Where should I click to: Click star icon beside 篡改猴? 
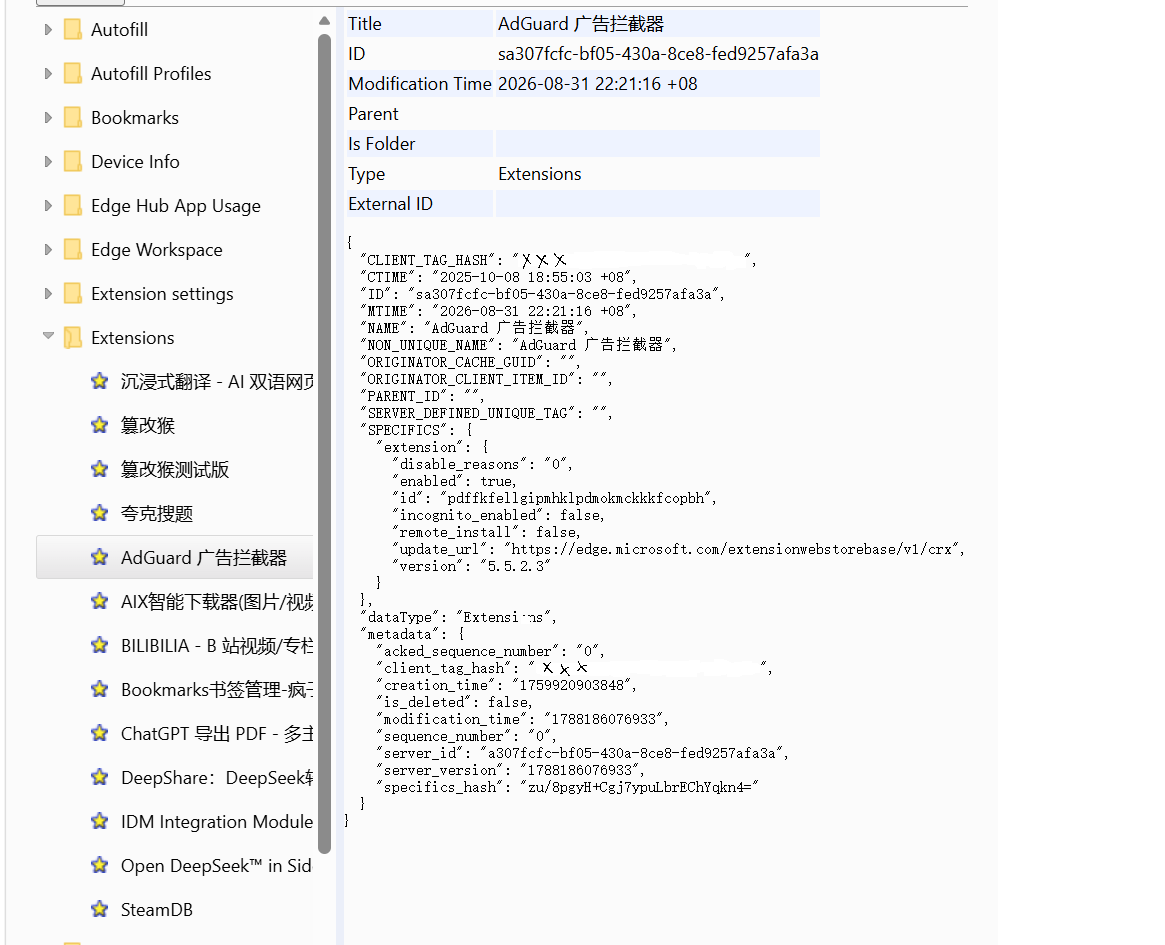(100, 425)
